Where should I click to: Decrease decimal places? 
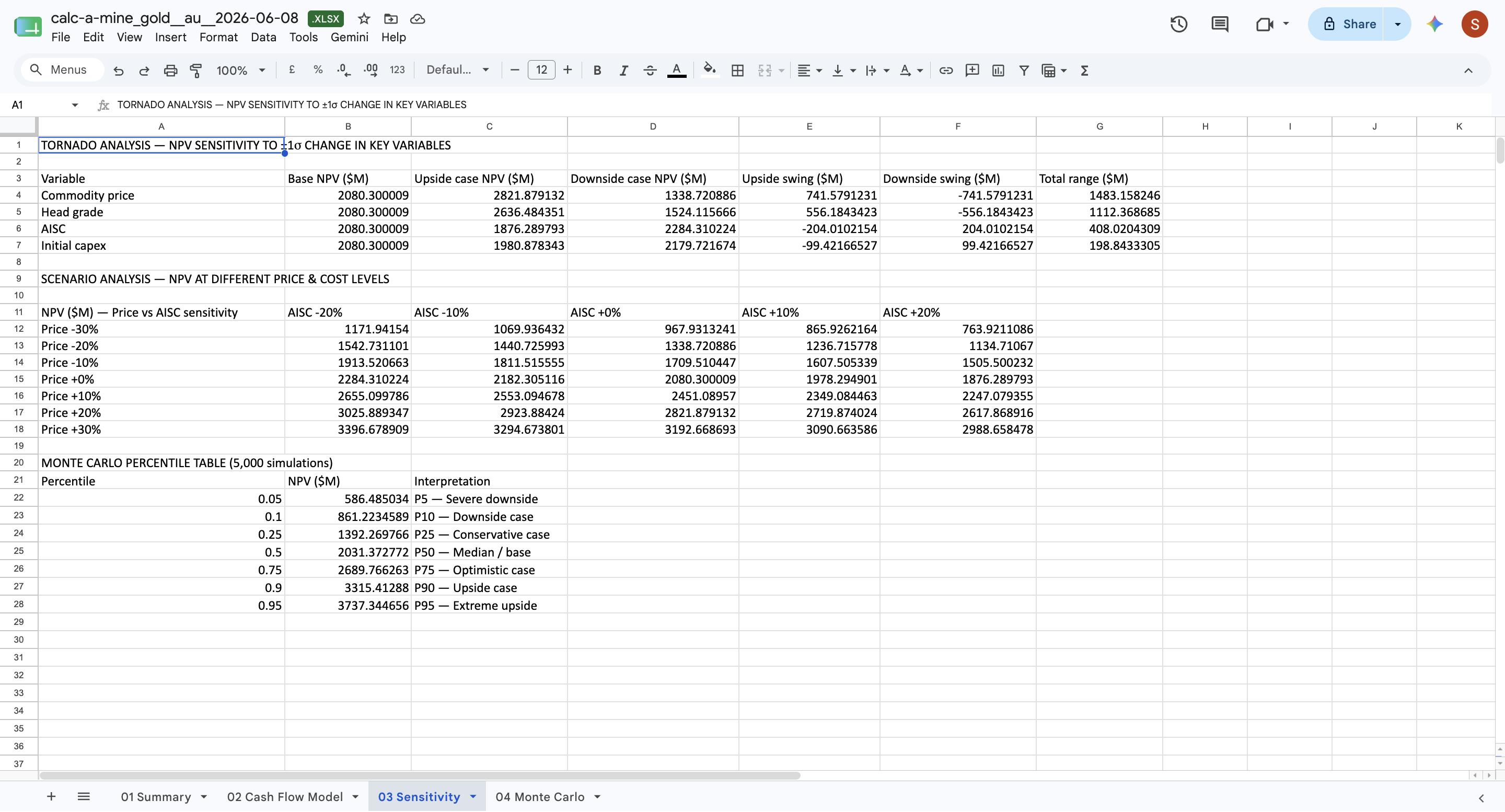point(344,70)
